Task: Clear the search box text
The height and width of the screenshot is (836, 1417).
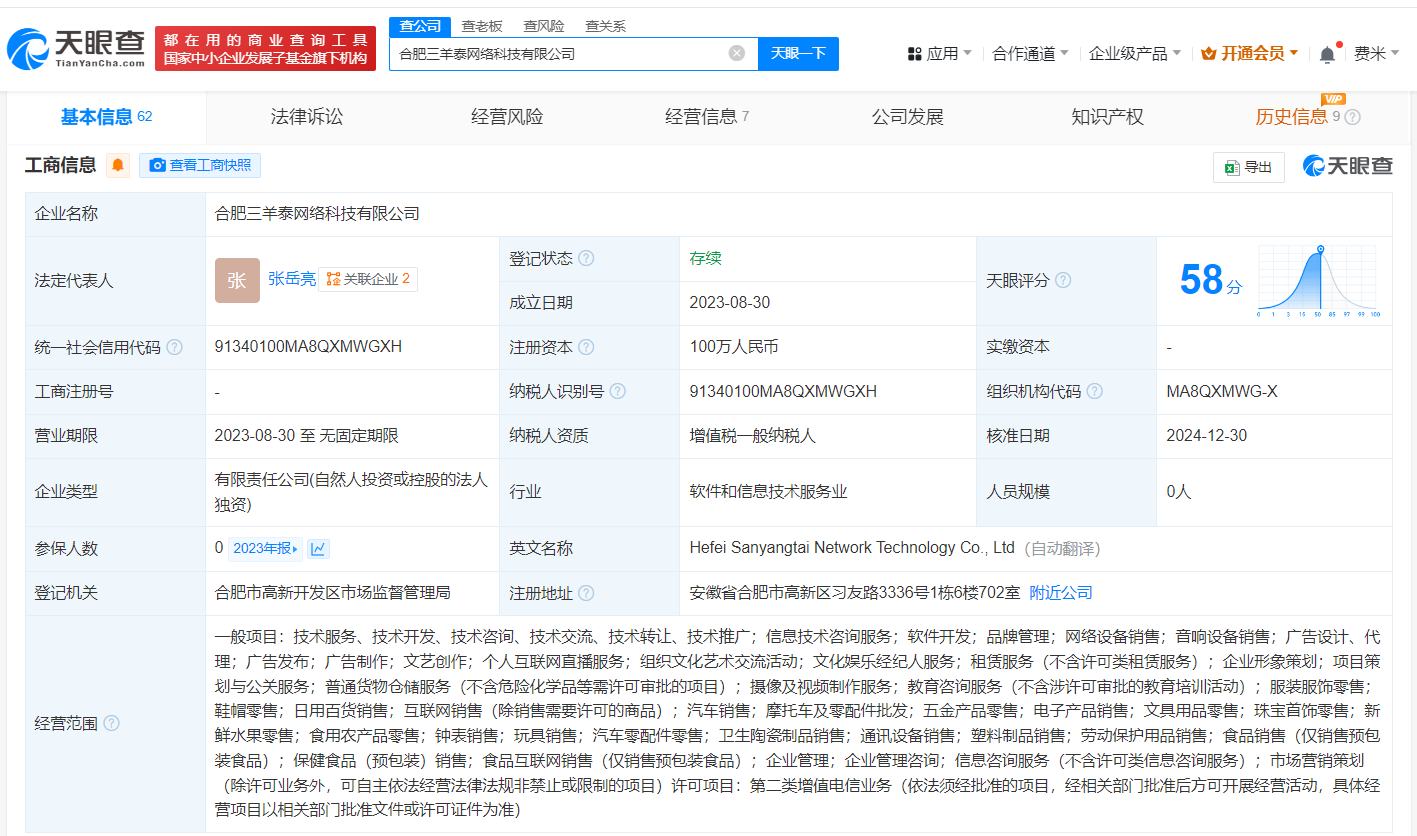Action: tap(737, 53)
